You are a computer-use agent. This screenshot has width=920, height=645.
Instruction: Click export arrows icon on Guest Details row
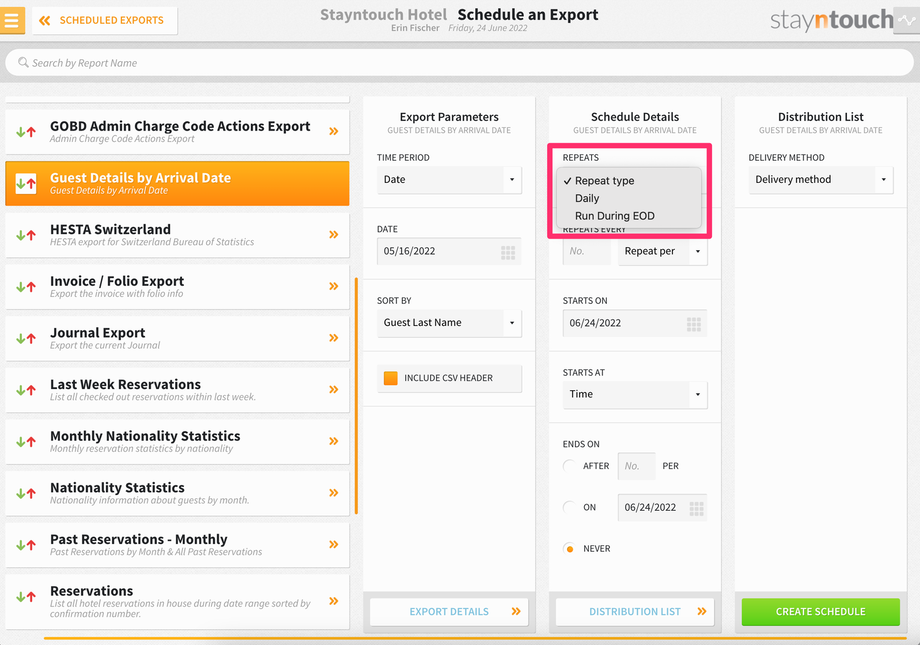tap(26, 184)
